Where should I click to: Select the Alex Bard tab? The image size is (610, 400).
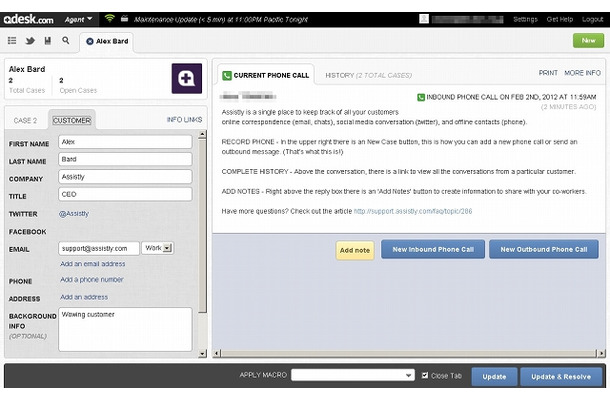108,42
